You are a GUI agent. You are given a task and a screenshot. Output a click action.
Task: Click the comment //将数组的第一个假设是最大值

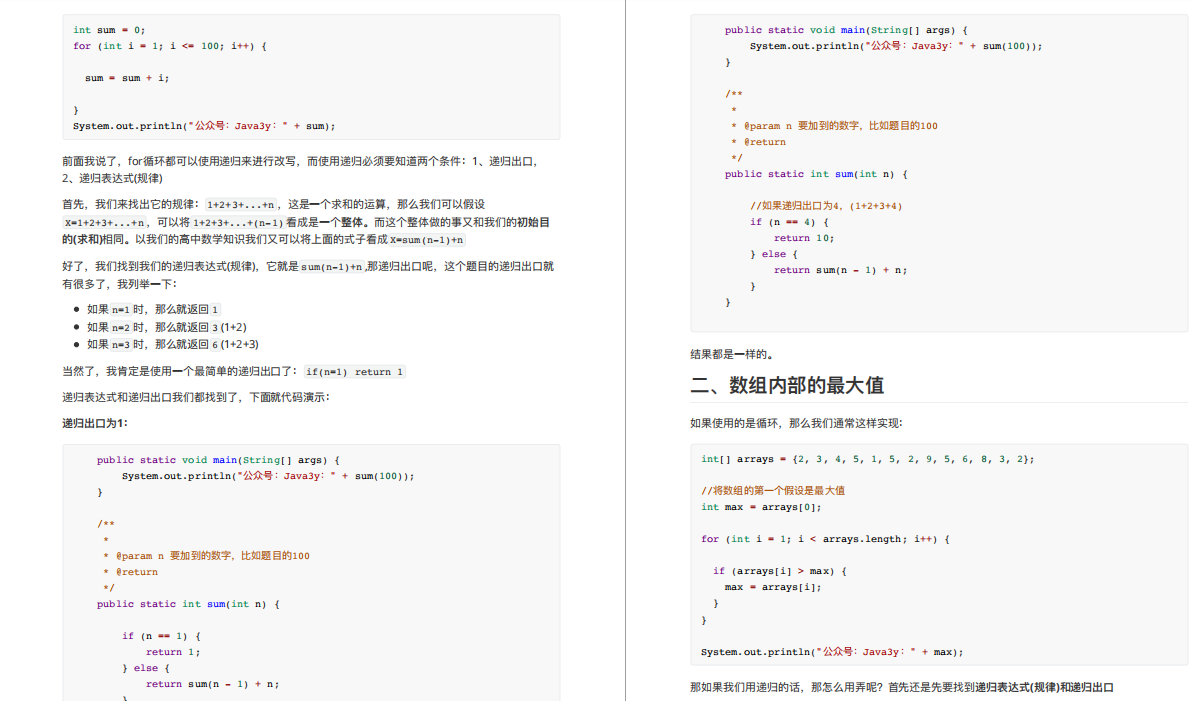coord(773,491)
